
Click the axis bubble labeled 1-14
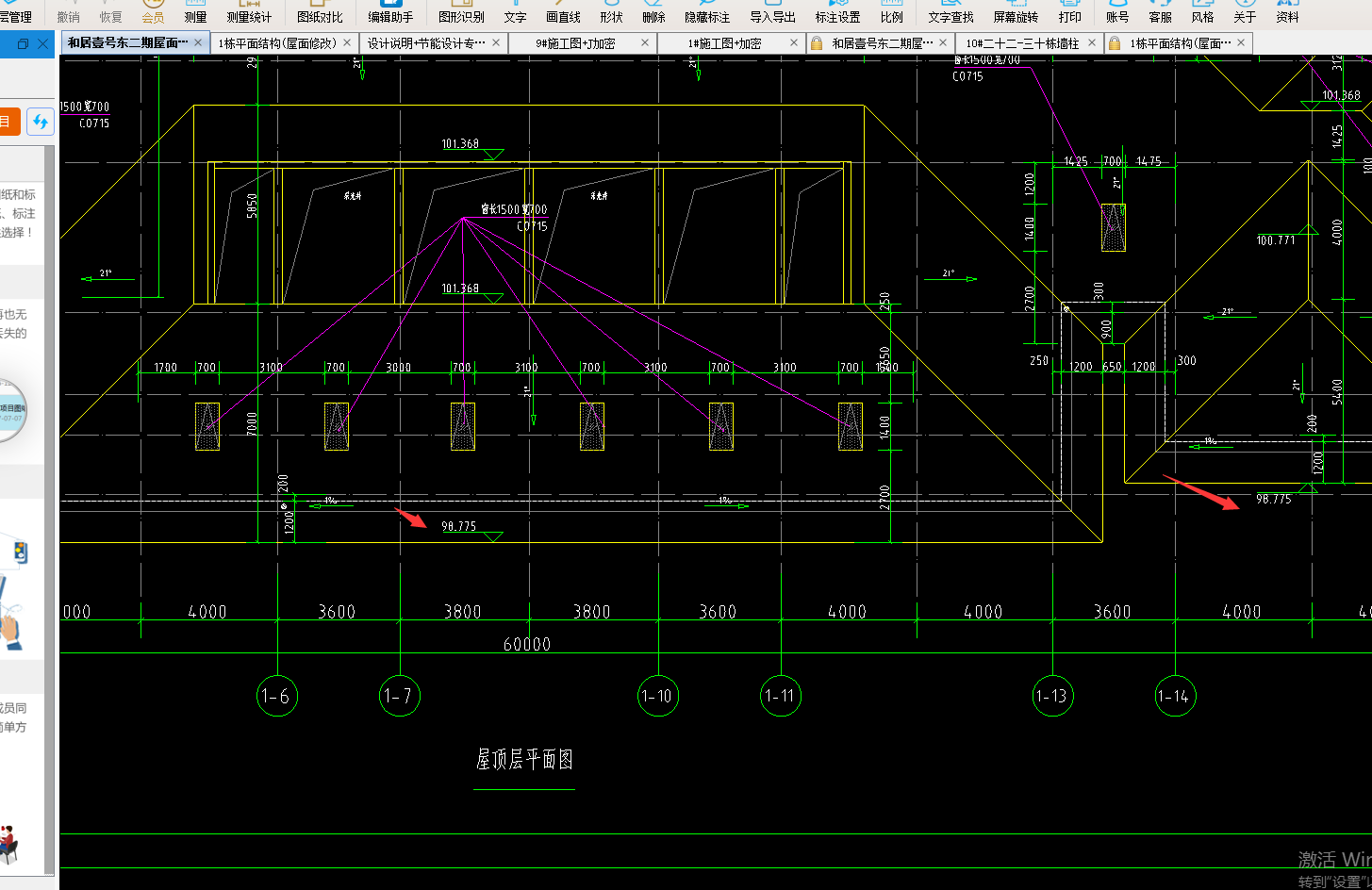point(1175,696)
